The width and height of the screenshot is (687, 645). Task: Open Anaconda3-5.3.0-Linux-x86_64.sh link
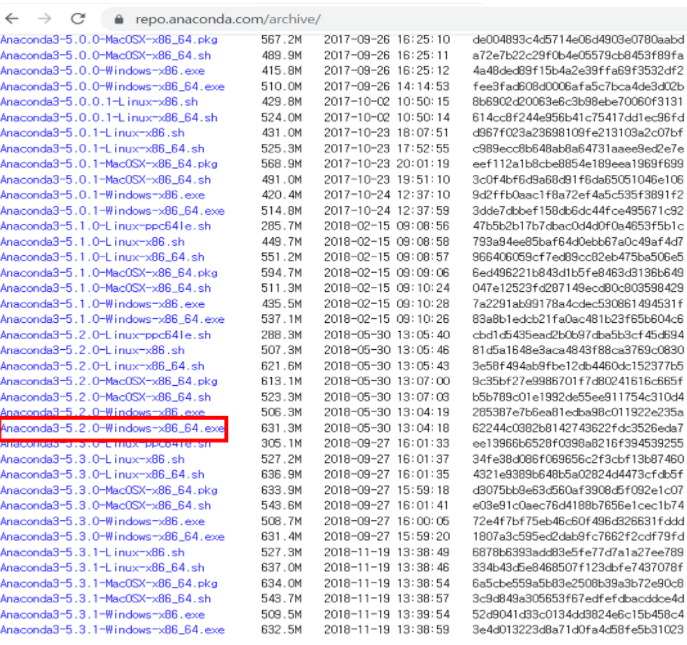pyautogui.click(x=102, y=475)
